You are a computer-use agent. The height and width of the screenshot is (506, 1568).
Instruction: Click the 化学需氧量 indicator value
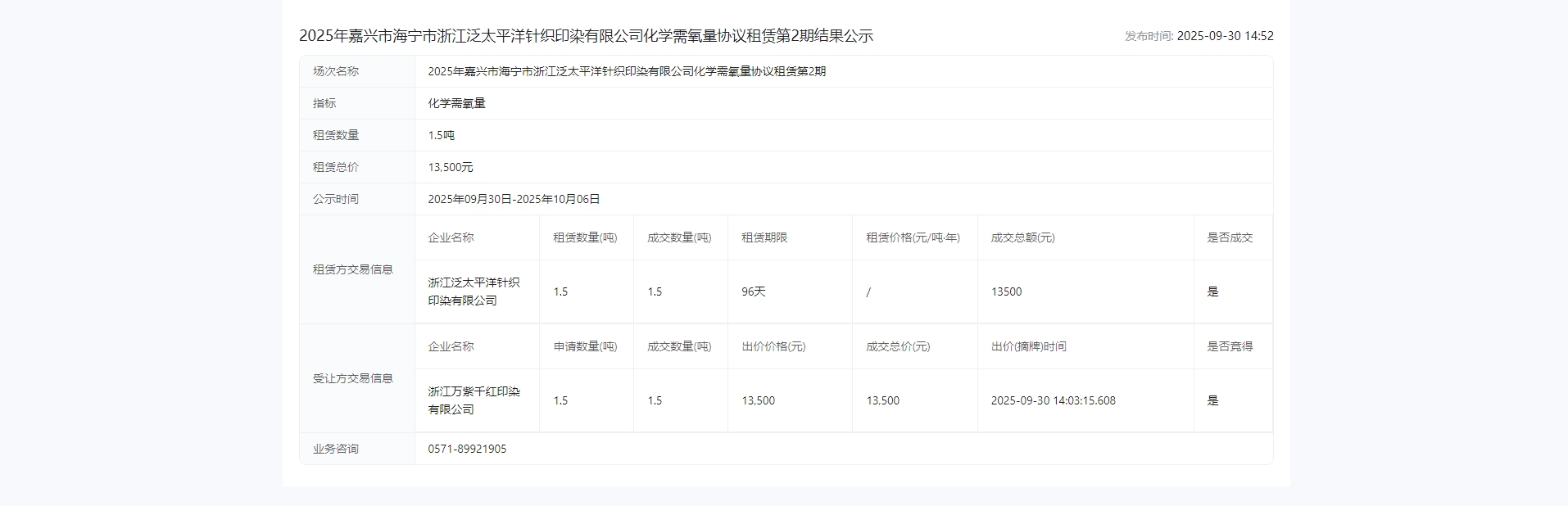[x=456, y=103]
